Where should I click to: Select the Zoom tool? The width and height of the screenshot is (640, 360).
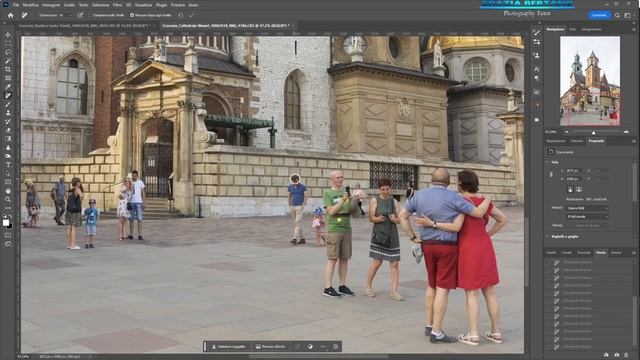8,199
